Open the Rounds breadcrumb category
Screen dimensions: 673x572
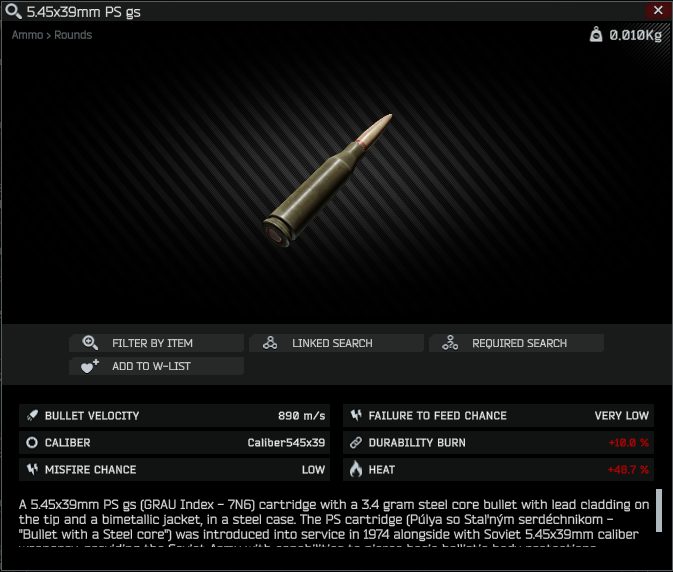click(x=73, y=35)
